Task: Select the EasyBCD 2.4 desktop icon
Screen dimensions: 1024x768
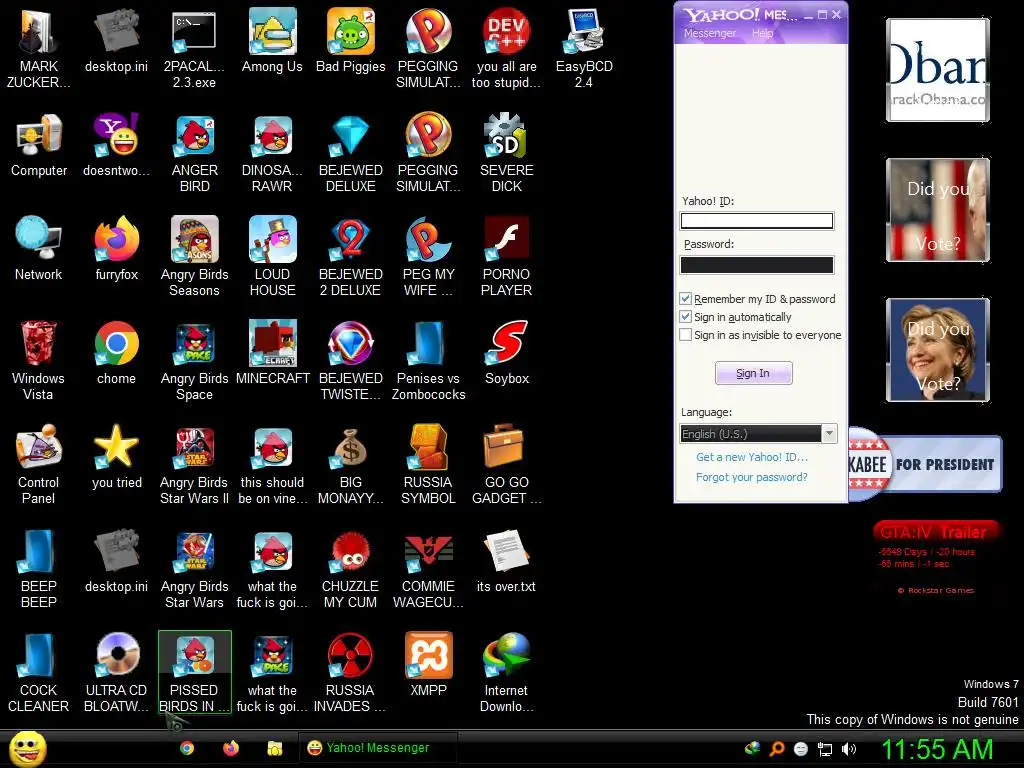Action: 584,48
